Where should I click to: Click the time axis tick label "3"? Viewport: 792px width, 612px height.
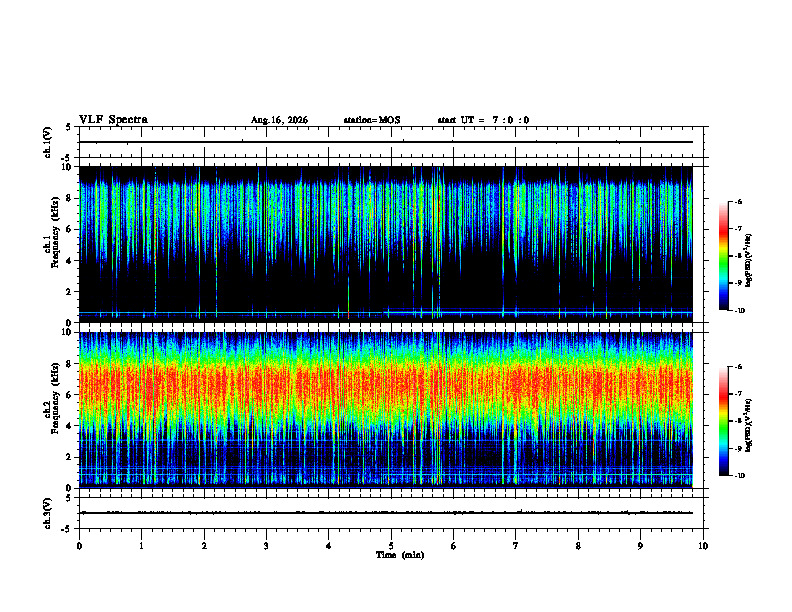tap(266, 546)
